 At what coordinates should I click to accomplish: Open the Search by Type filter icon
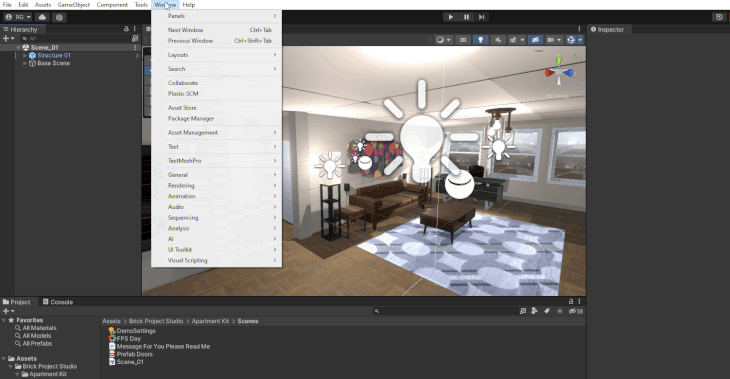click(x=534, y=311)
